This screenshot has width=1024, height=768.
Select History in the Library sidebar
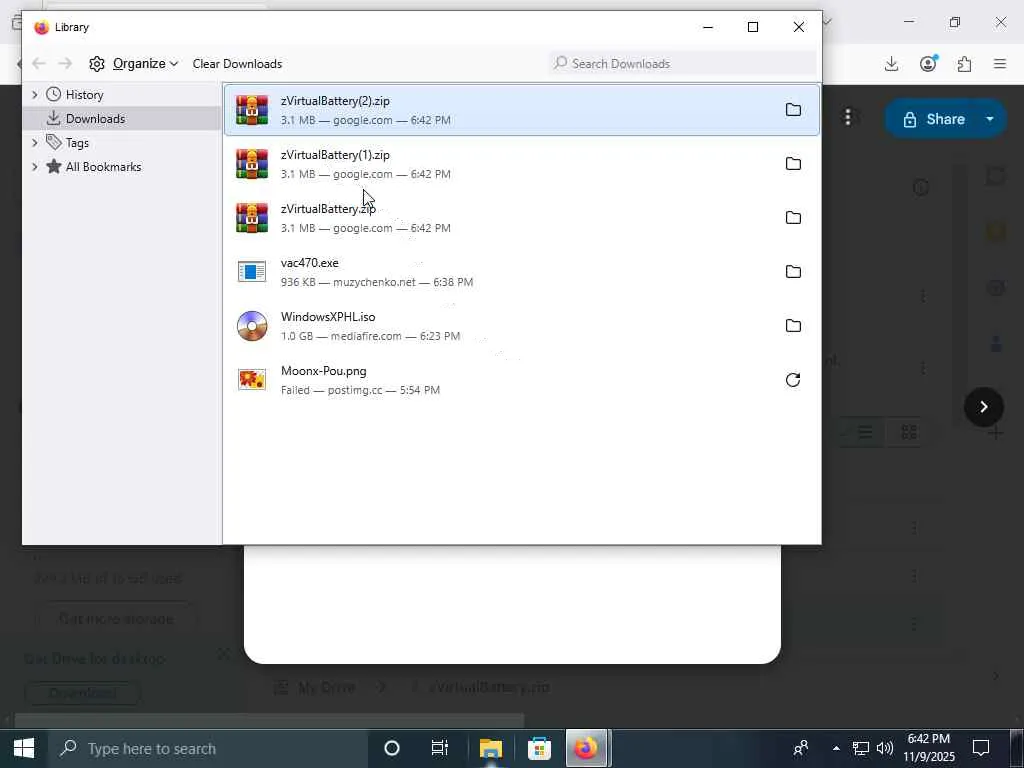[x=84, y=95]
